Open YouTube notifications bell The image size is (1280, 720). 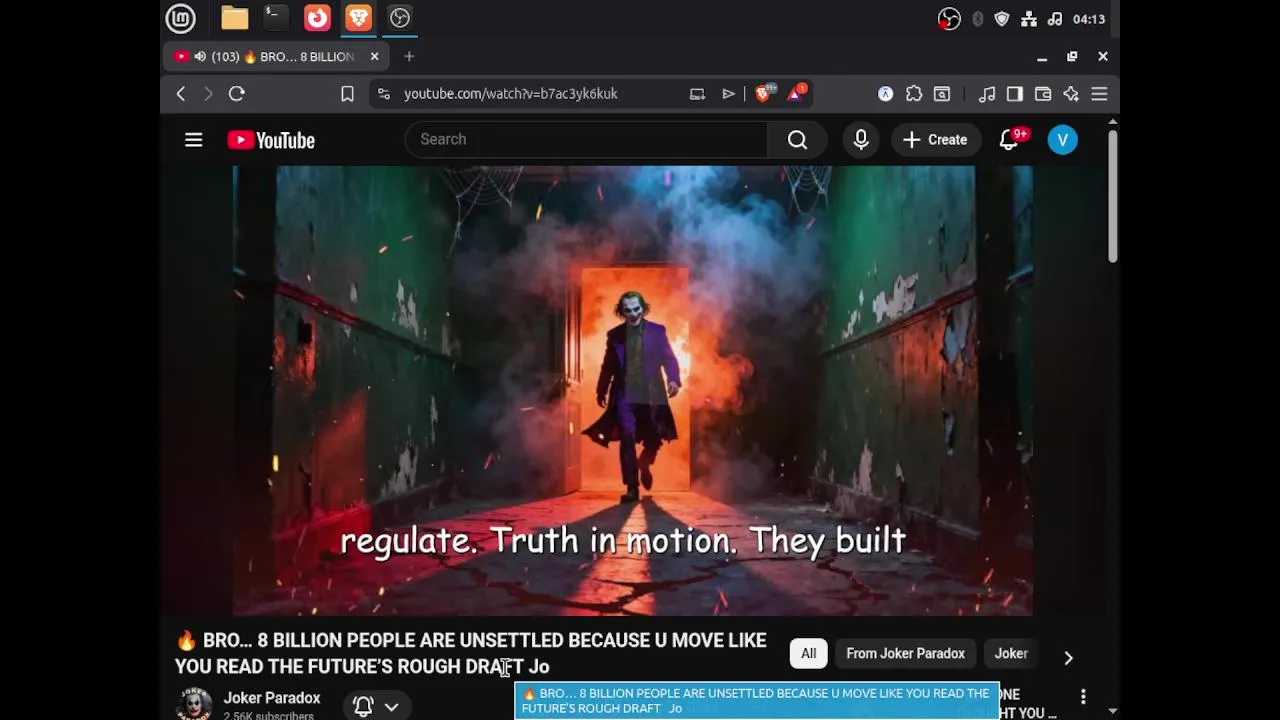[1010, 140]
